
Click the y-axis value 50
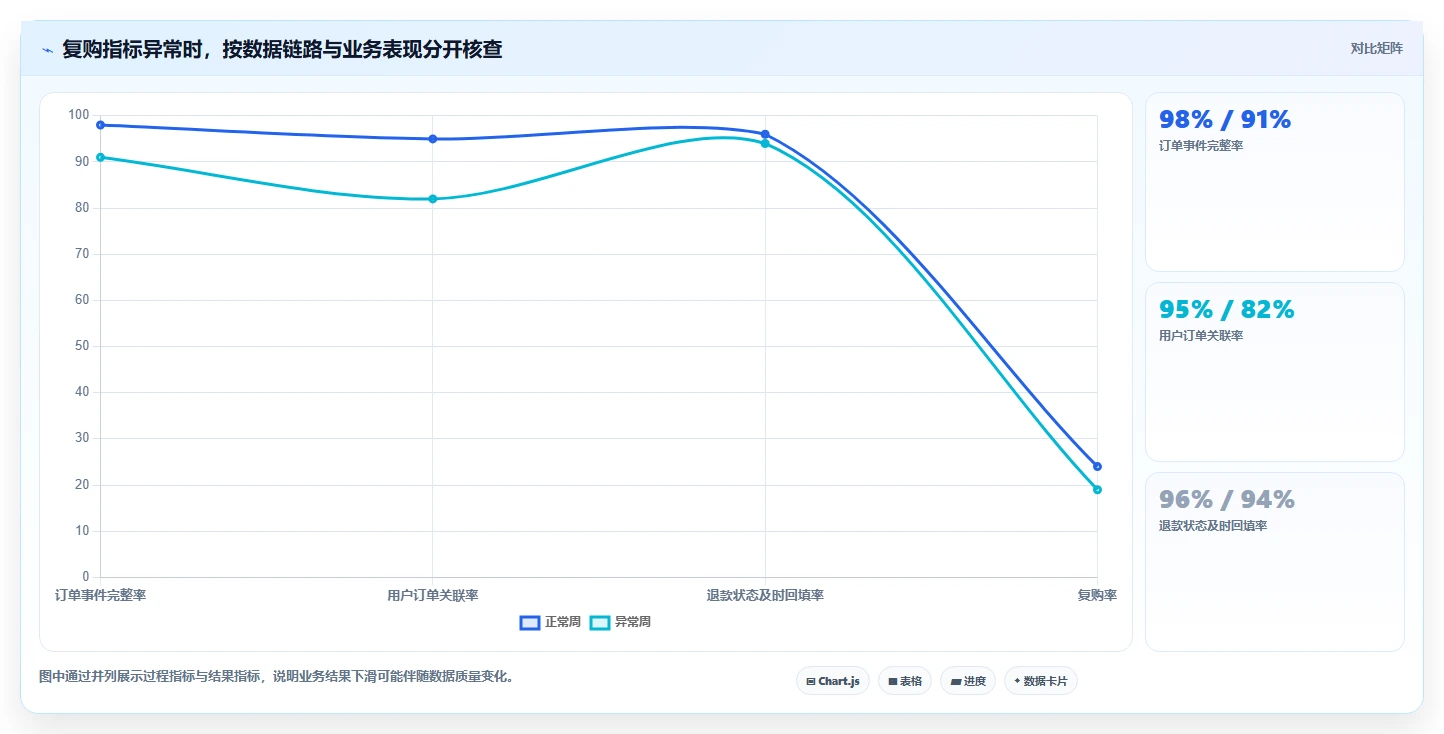(82, 346)
